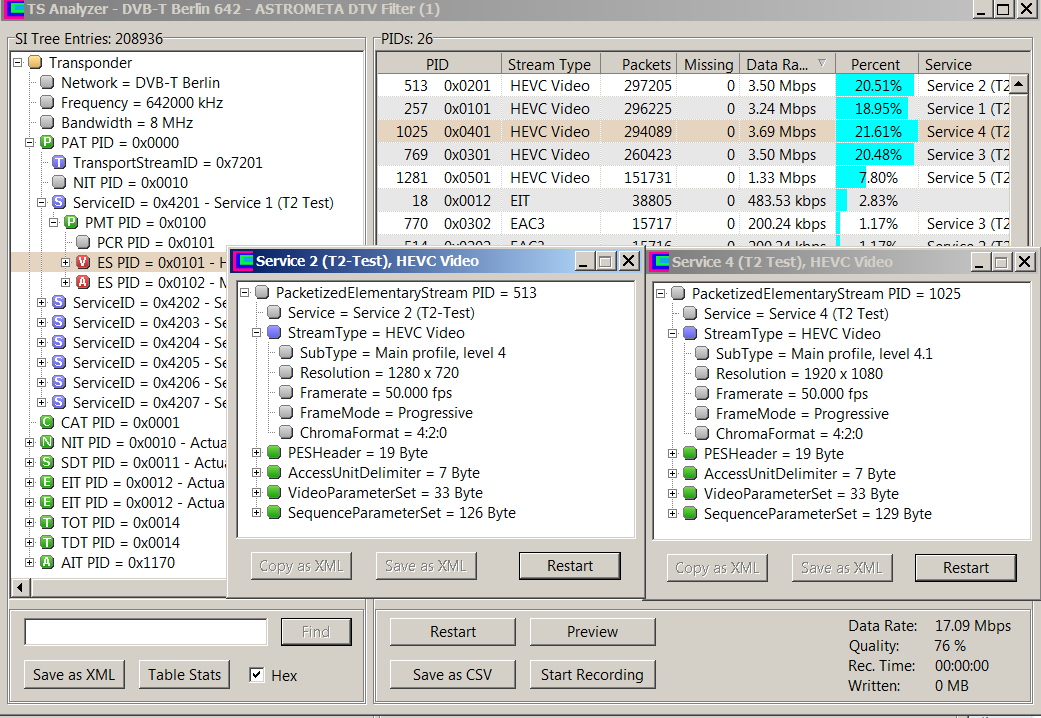
Task: Collapse the Transponder root node
Action: click(x=18, y=62)
